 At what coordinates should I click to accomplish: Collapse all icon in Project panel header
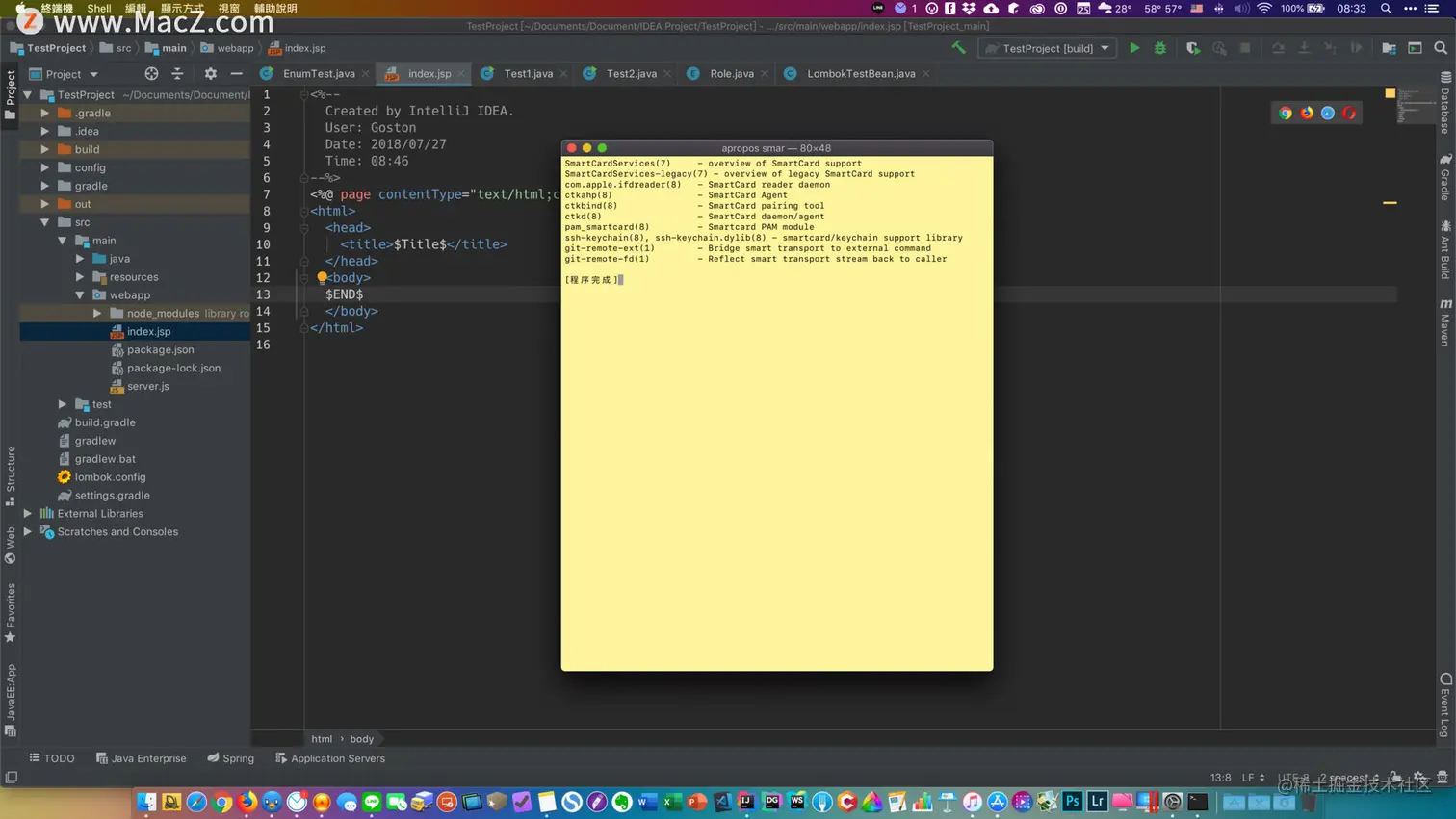[x=177, y=74]
